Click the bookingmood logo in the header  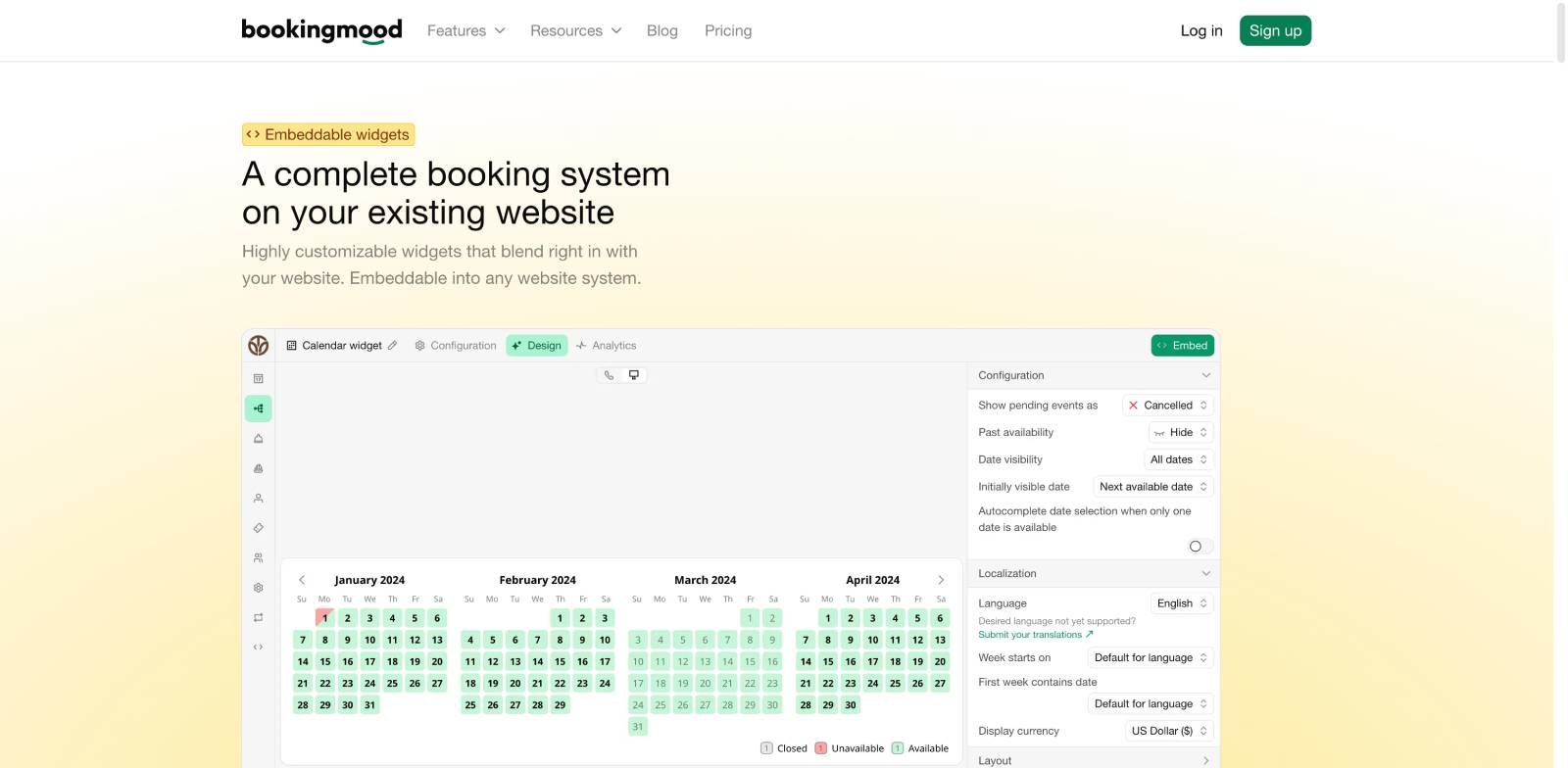click(321, 30)
